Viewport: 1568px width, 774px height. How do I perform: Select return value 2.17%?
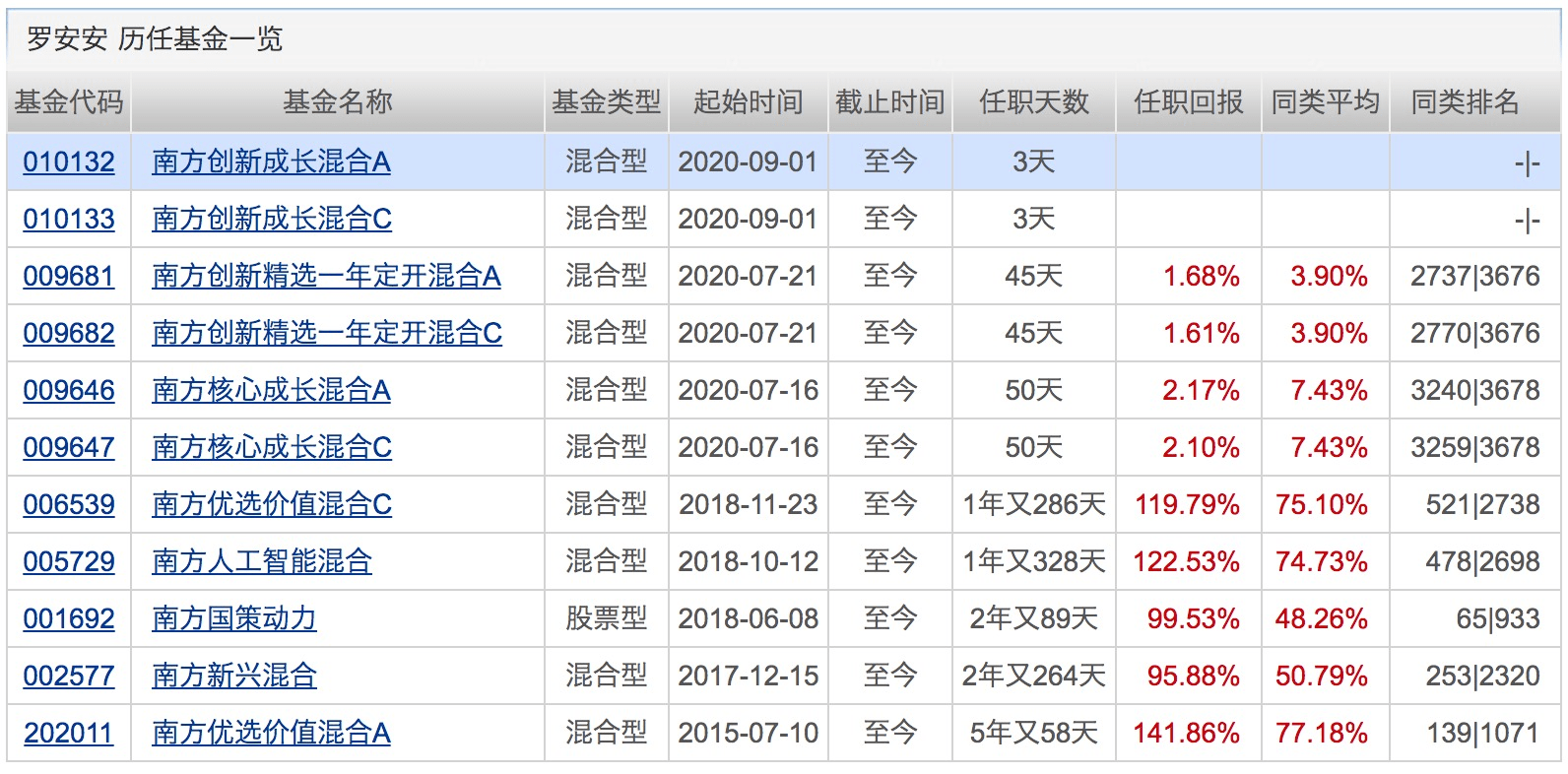pos(1202,390)
